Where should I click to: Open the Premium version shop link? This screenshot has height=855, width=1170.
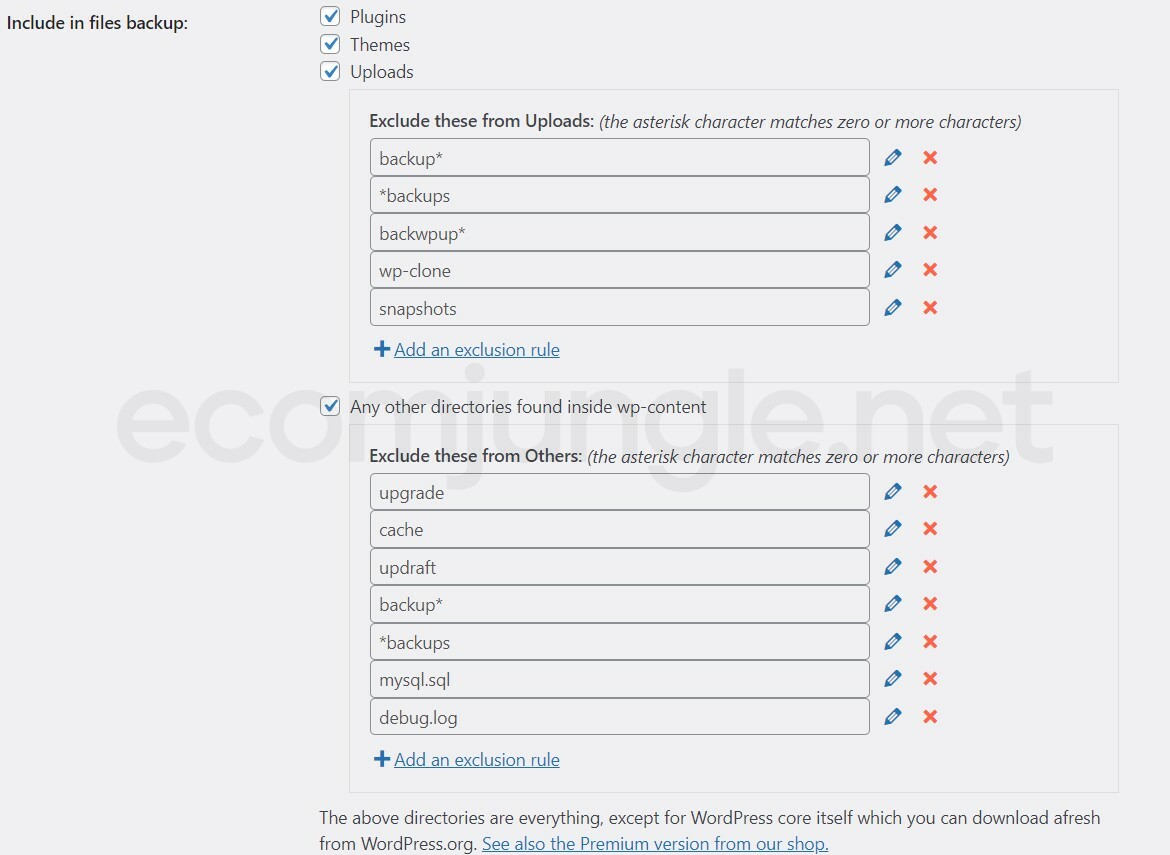[655, 844]
